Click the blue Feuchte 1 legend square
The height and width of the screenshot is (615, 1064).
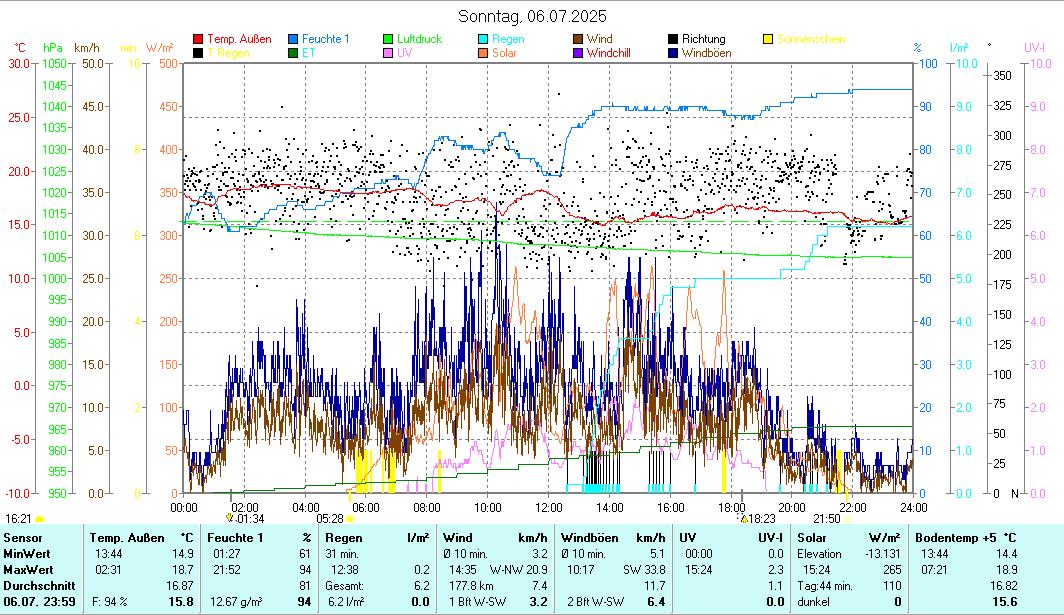coord(294,39)
